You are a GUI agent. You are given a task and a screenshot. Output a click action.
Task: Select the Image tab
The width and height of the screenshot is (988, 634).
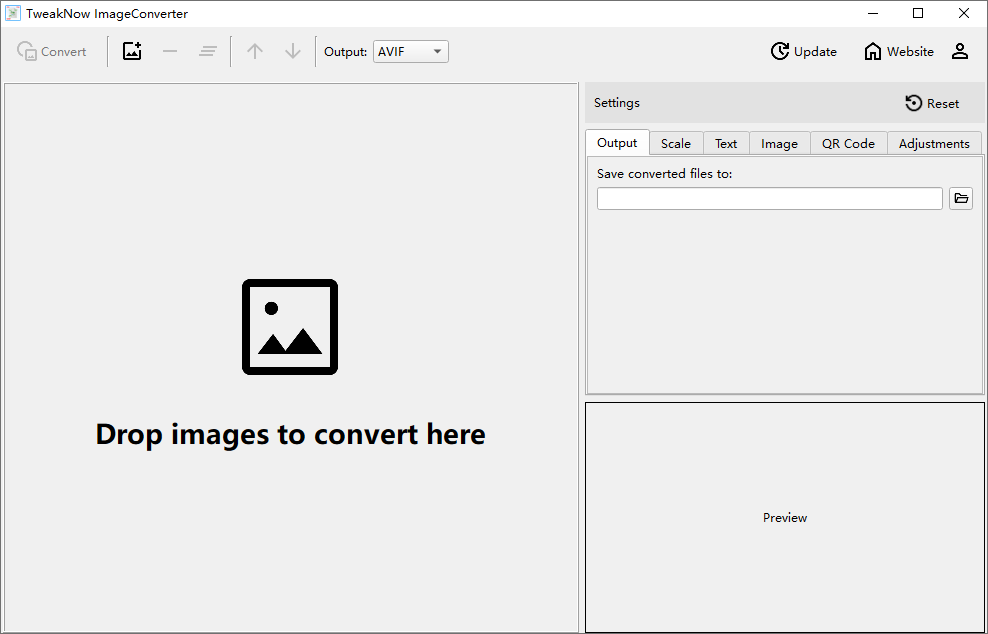[x=779, y=143]
